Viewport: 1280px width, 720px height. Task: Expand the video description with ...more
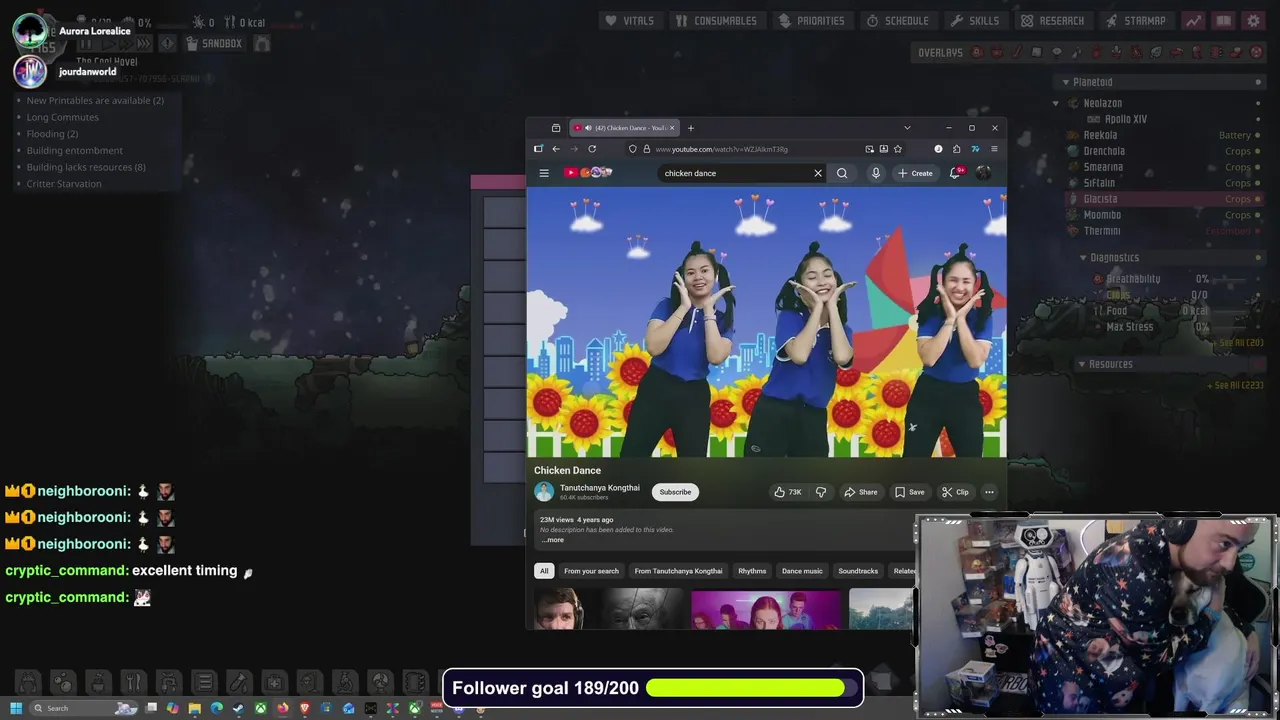(x=553, y=540)
